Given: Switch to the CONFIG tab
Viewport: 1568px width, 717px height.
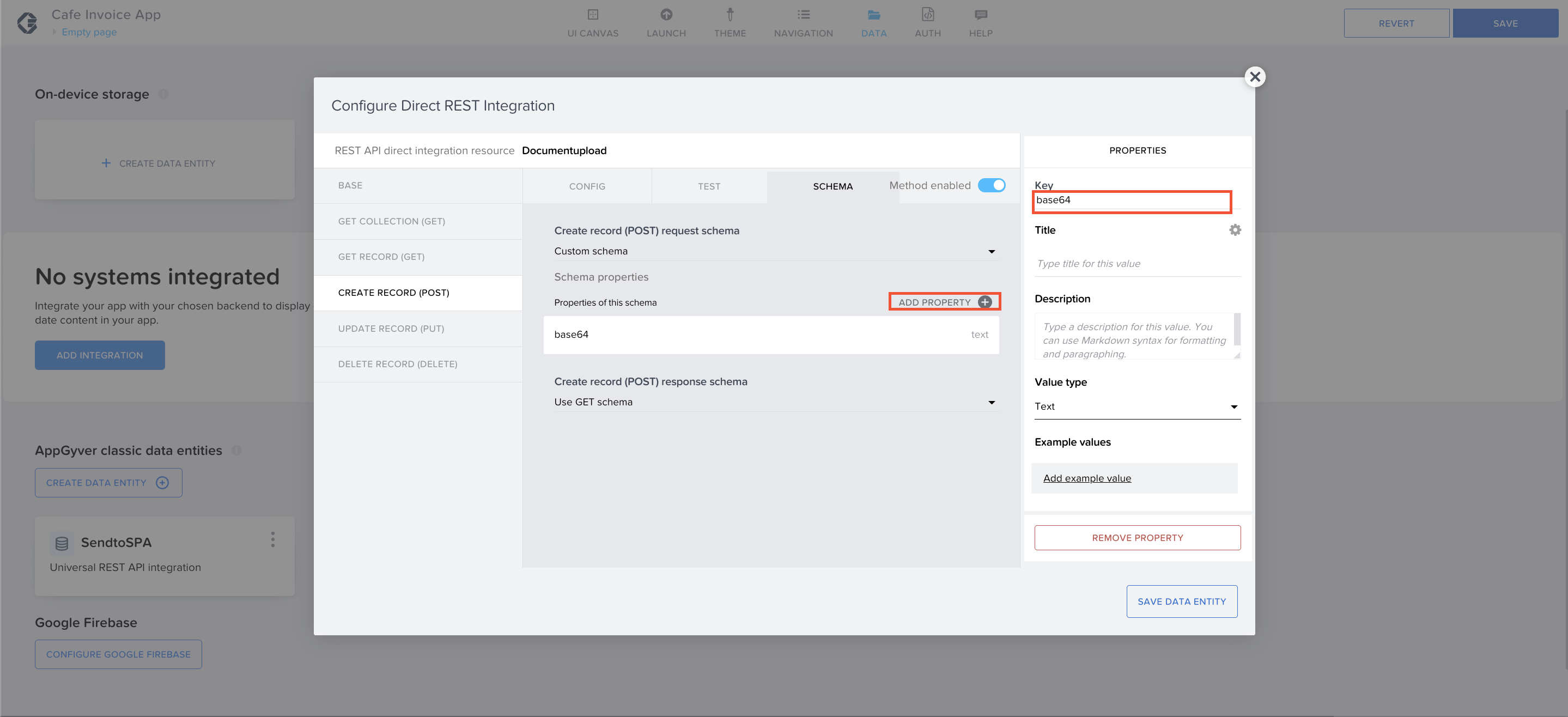Looking at the screenshot, I should 587,186.
